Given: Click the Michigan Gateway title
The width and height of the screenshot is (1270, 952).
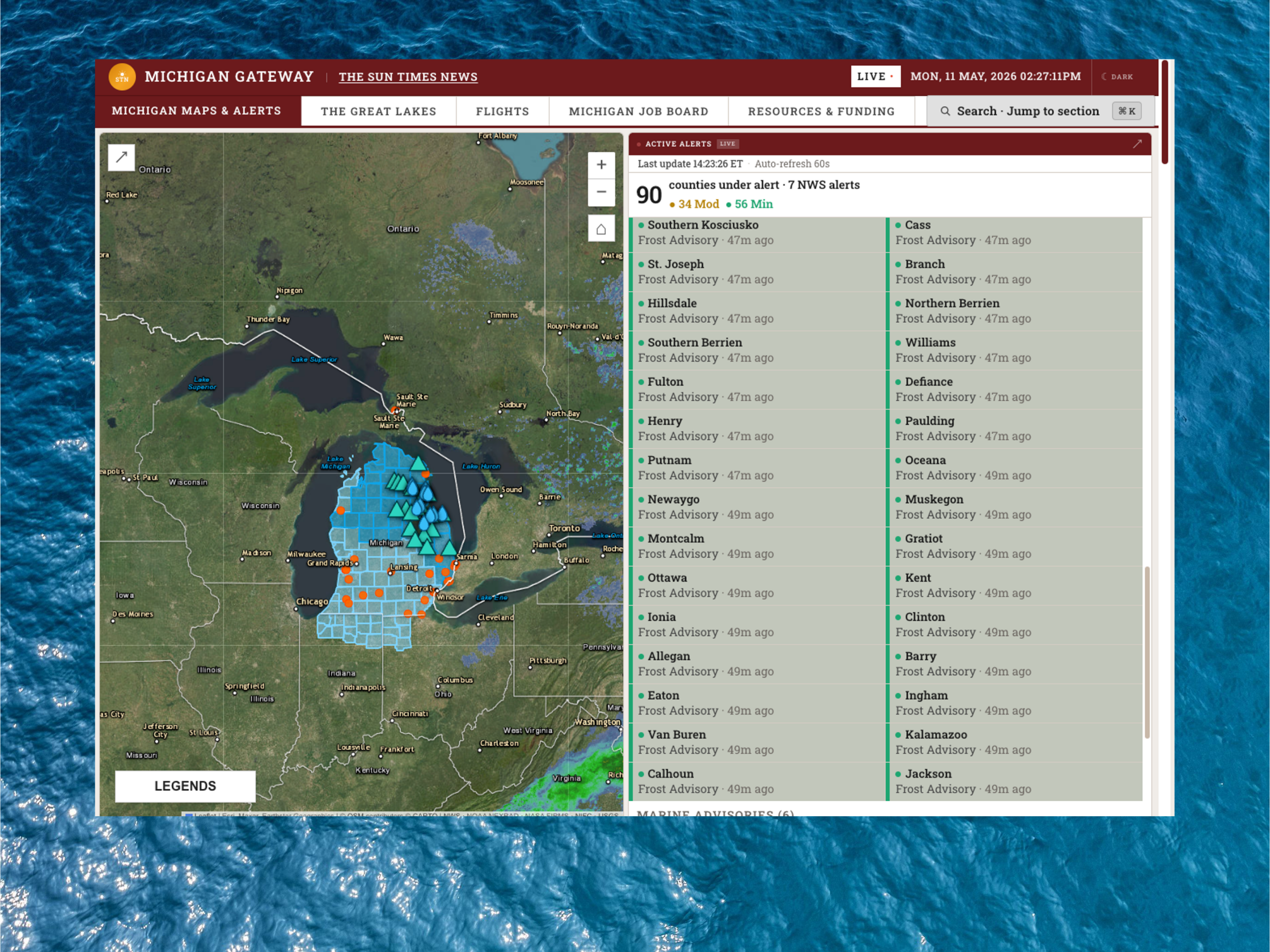Looking at the screenshot, I should (229, 76).
